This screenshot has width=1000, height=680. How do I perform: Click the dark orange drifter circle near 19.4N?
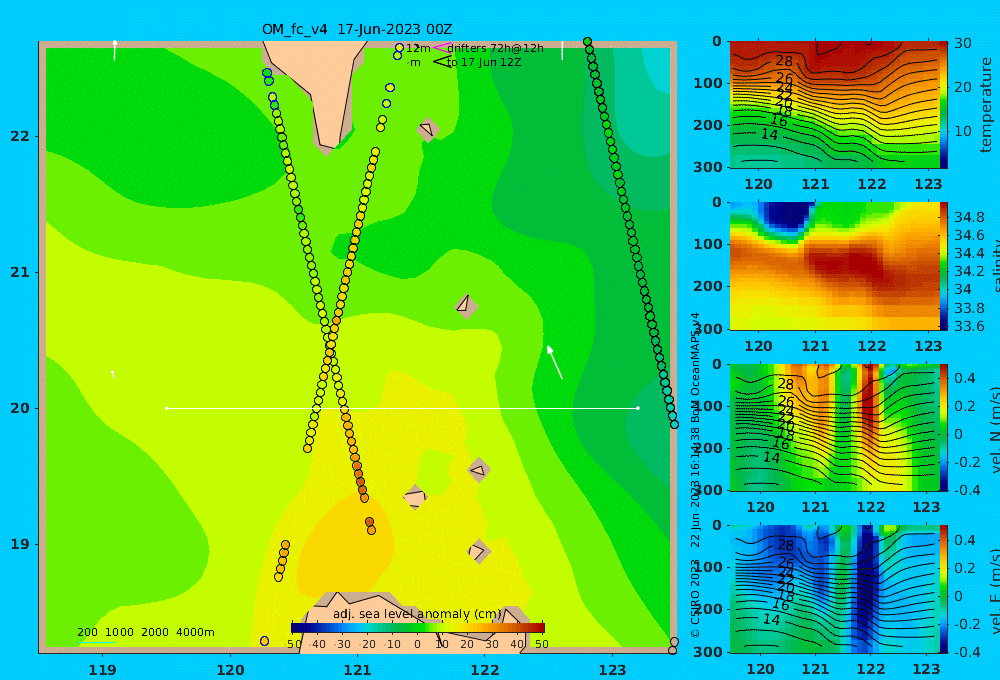click(x=363, y=490)
